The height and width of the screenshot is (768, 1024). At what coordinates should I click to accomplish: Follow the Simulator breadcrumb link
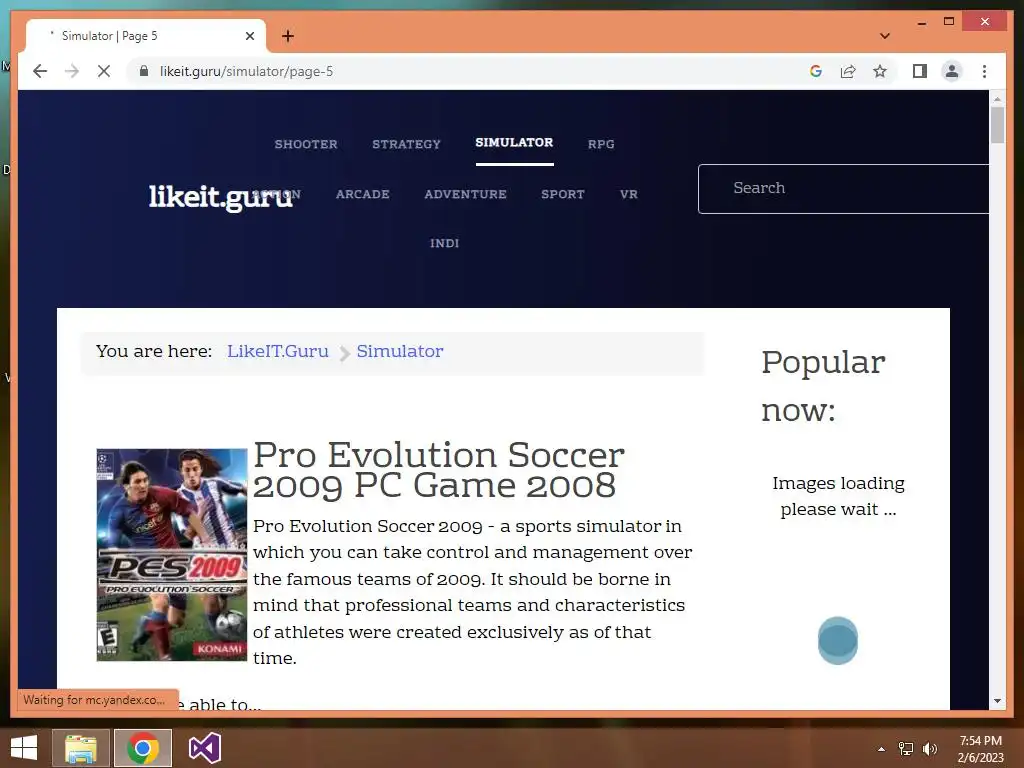(400, 351)
